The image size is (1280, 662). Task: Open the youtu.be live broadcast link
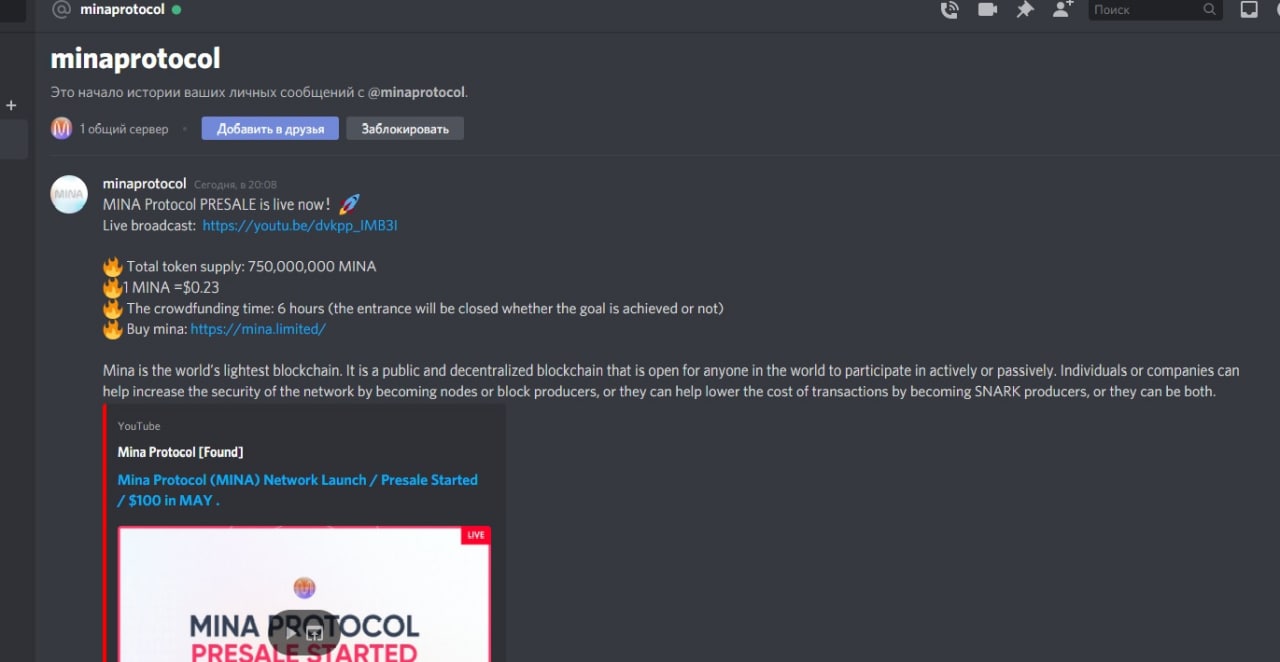pyautogui.click(x=300, y=226)
